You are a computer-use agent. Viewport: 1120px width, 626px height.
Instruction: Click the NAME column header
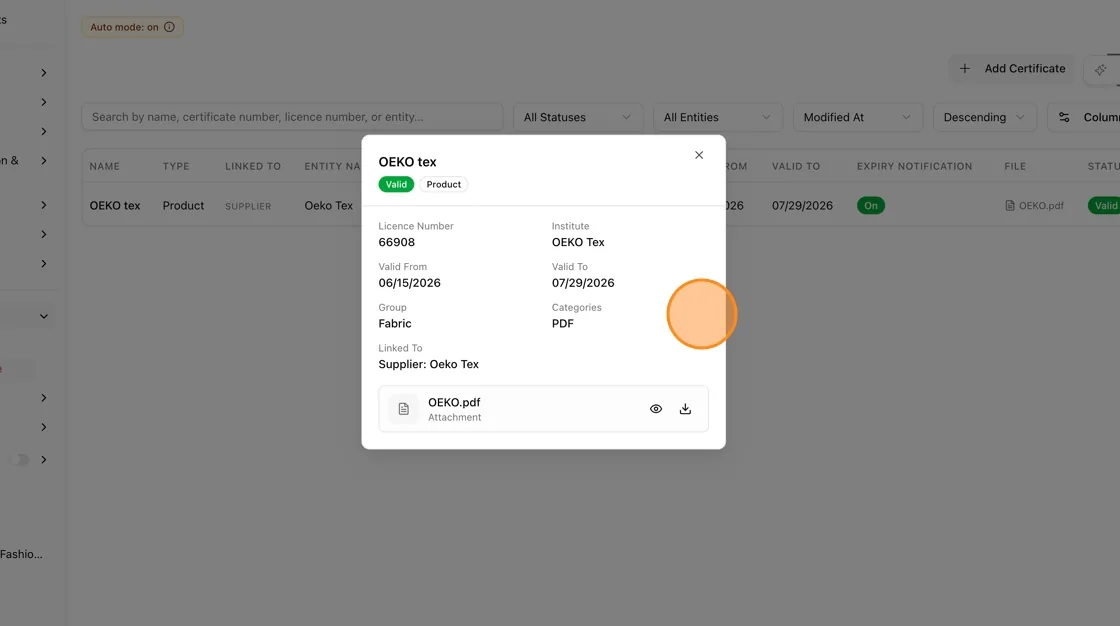[105, 167]
